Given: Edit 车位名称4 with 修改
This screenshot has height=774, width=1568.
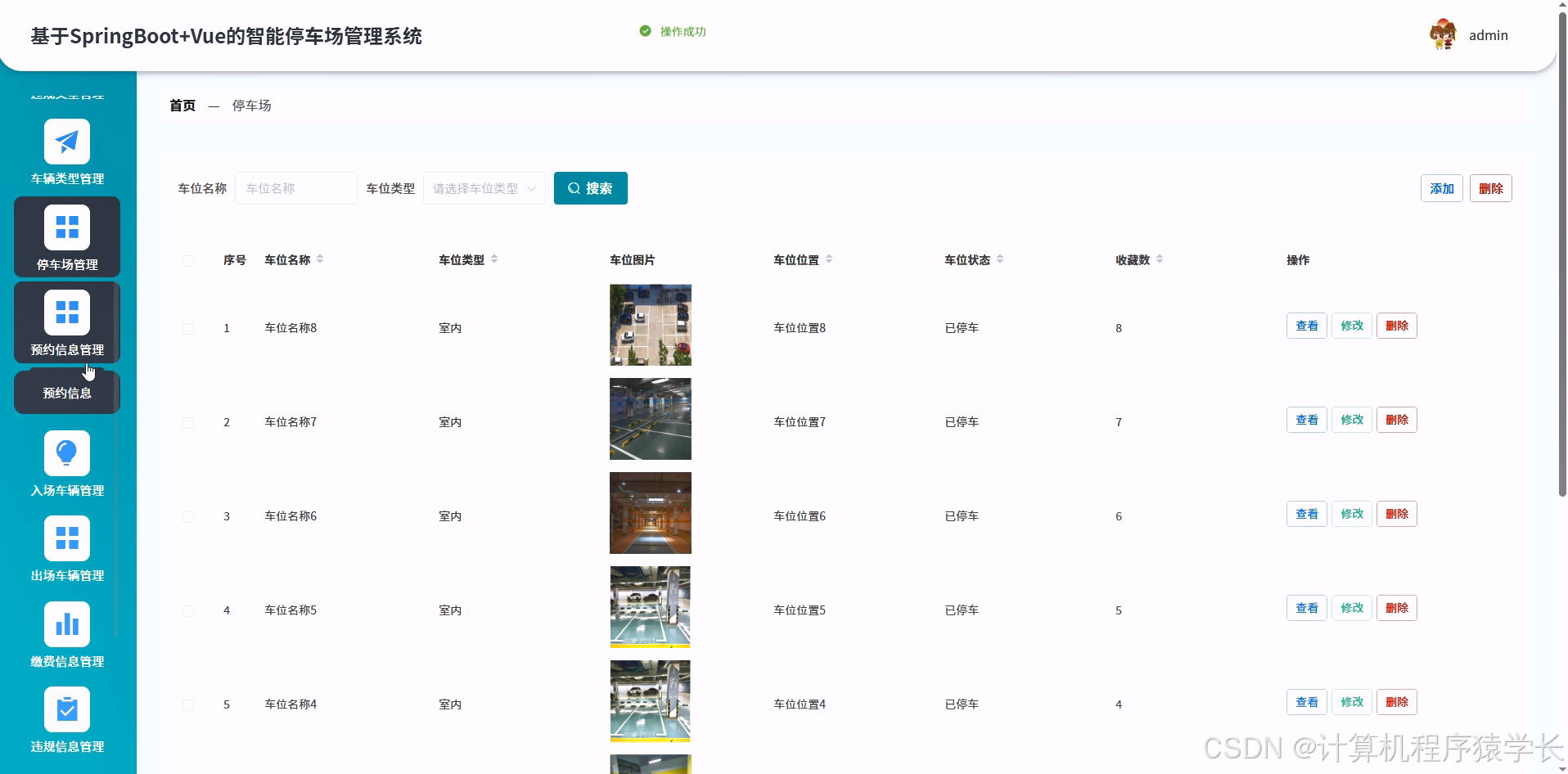Looking at the screenshot, I should pos(1351,702).
